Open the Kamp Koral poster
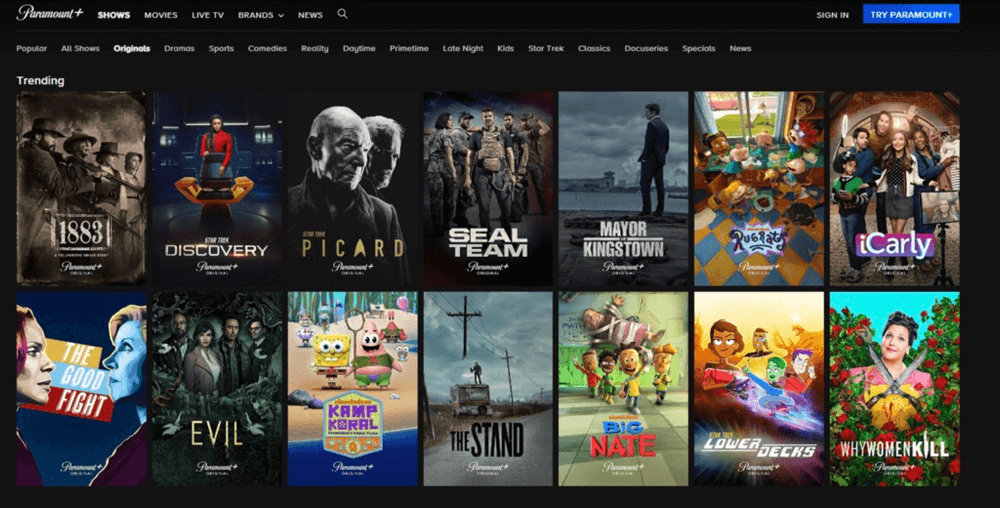The width and height of the screenshot is (1000, 508). (x=353, y=389)
